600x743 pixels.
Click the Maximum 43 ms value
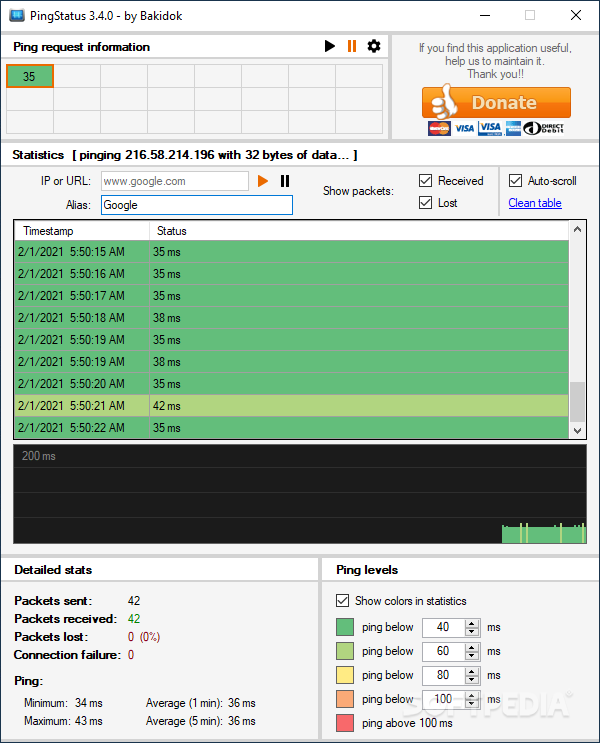click(89, 721)
